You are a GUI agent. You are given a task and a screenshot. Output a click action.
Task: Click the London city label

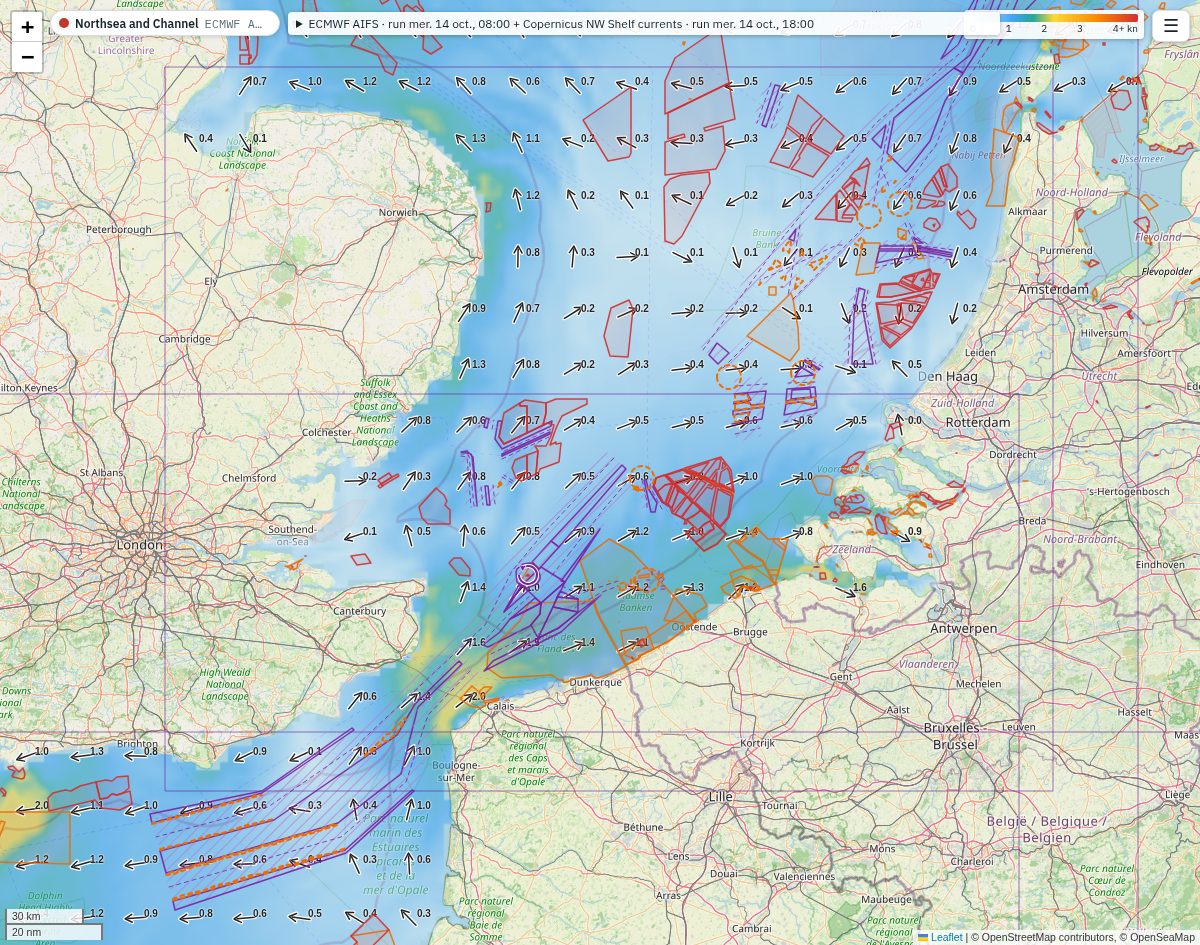[x=140, y=545]
